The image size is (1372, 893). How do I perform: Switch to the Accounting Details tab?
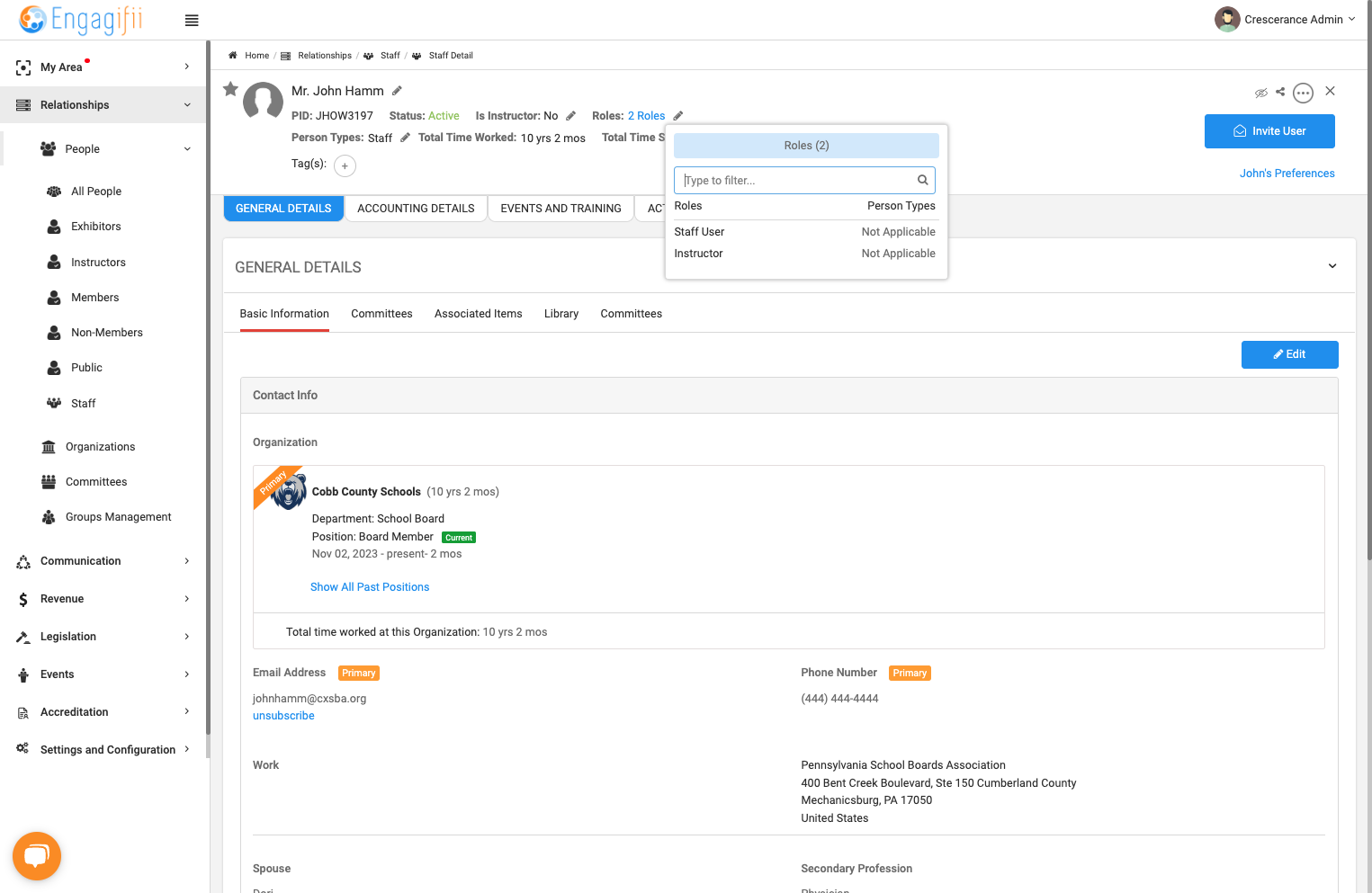[416, 209]
